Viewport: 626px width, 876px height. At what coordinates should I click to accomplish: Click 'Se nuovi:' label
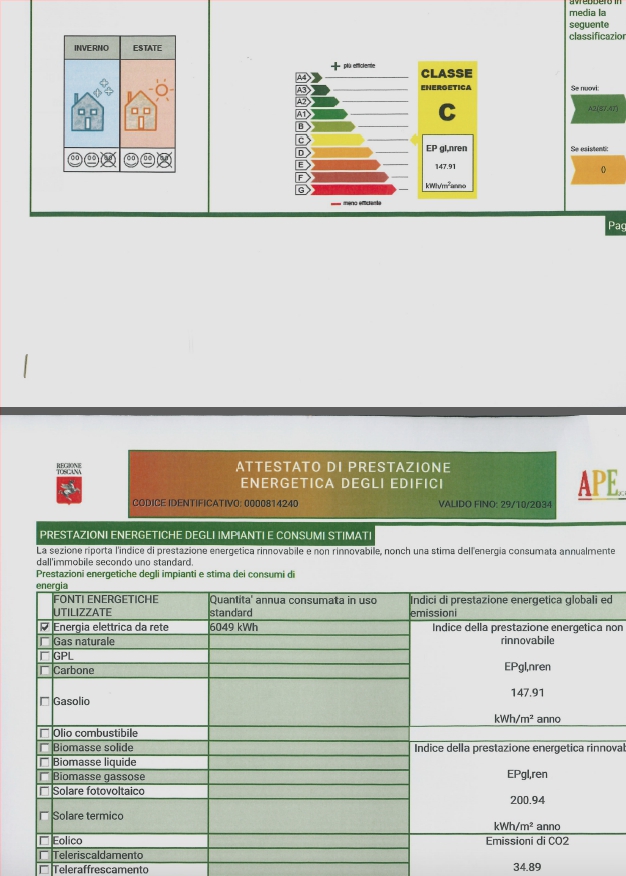tap(585, 88)
